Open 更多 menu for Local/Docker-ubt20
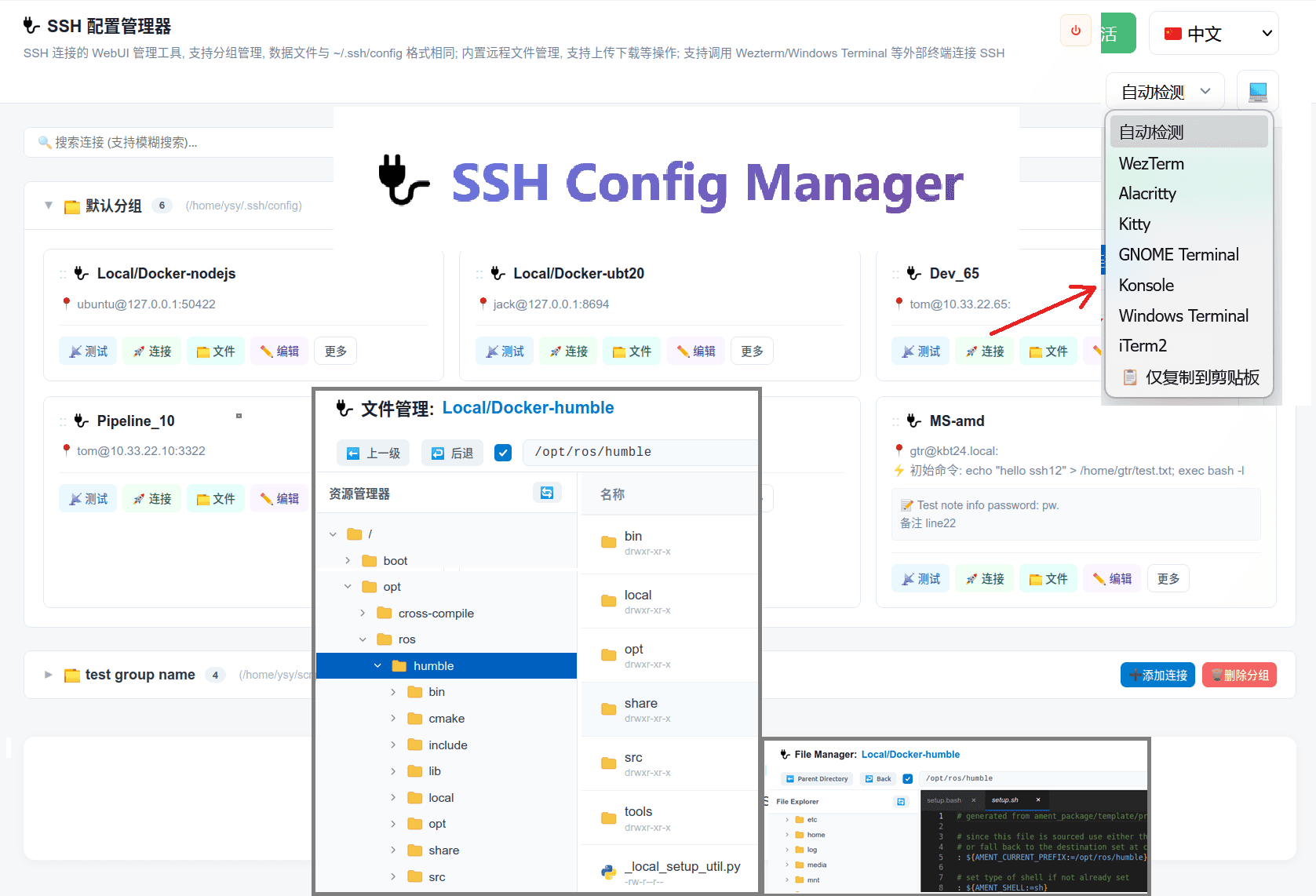The width and height of the screenshot is (1316, 896). pyautogui.click(x=753, y=351)
